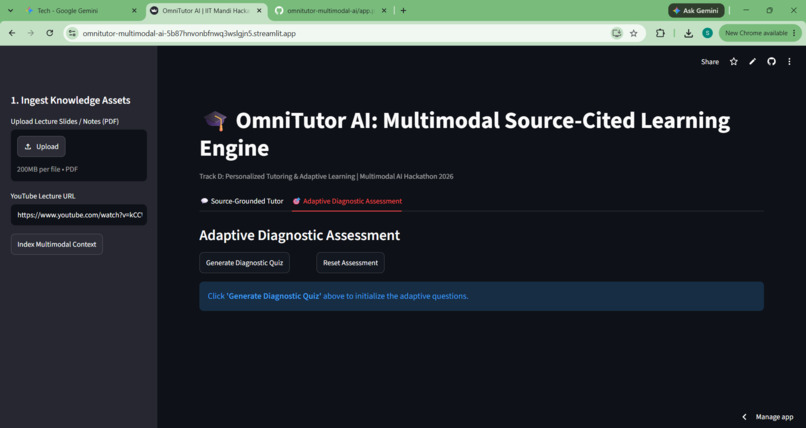Bookmark this page with the star icon

click(x=634, y=33)
